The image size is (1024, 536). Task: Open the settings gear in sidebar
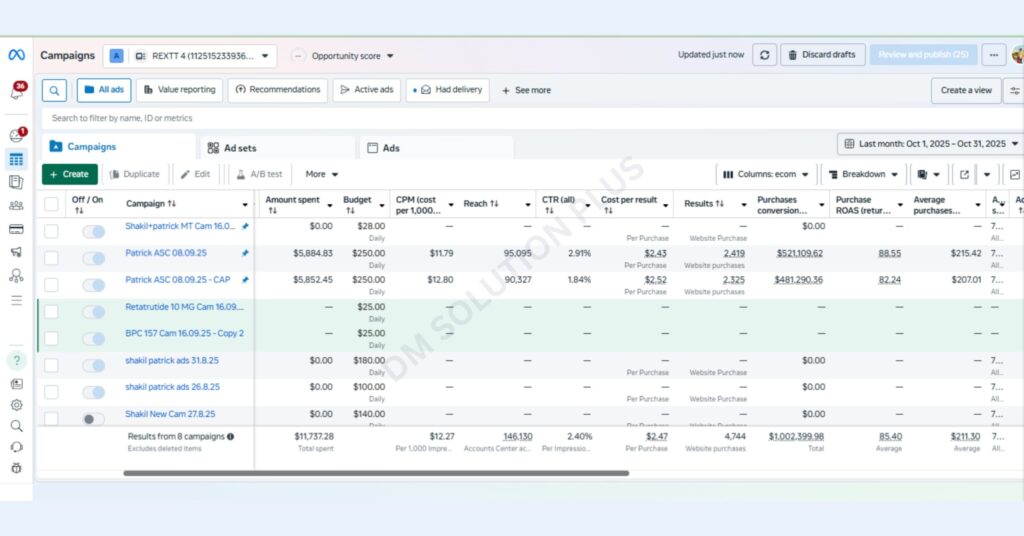point(16,405)
